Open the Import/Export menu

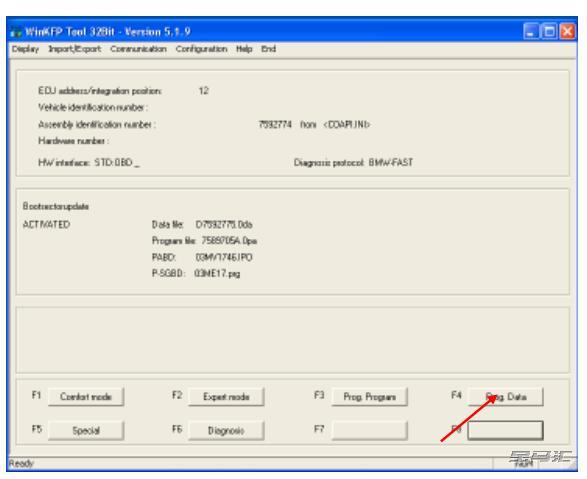click(74, 49)
